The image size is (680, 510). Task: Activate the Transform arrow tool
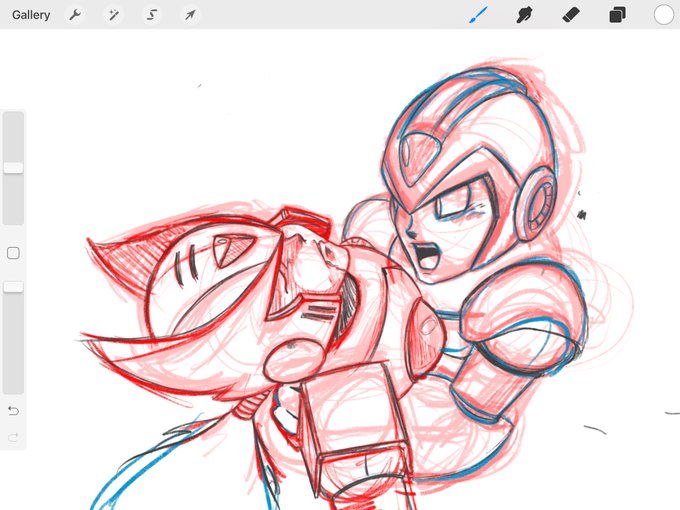tap(190, 15)
